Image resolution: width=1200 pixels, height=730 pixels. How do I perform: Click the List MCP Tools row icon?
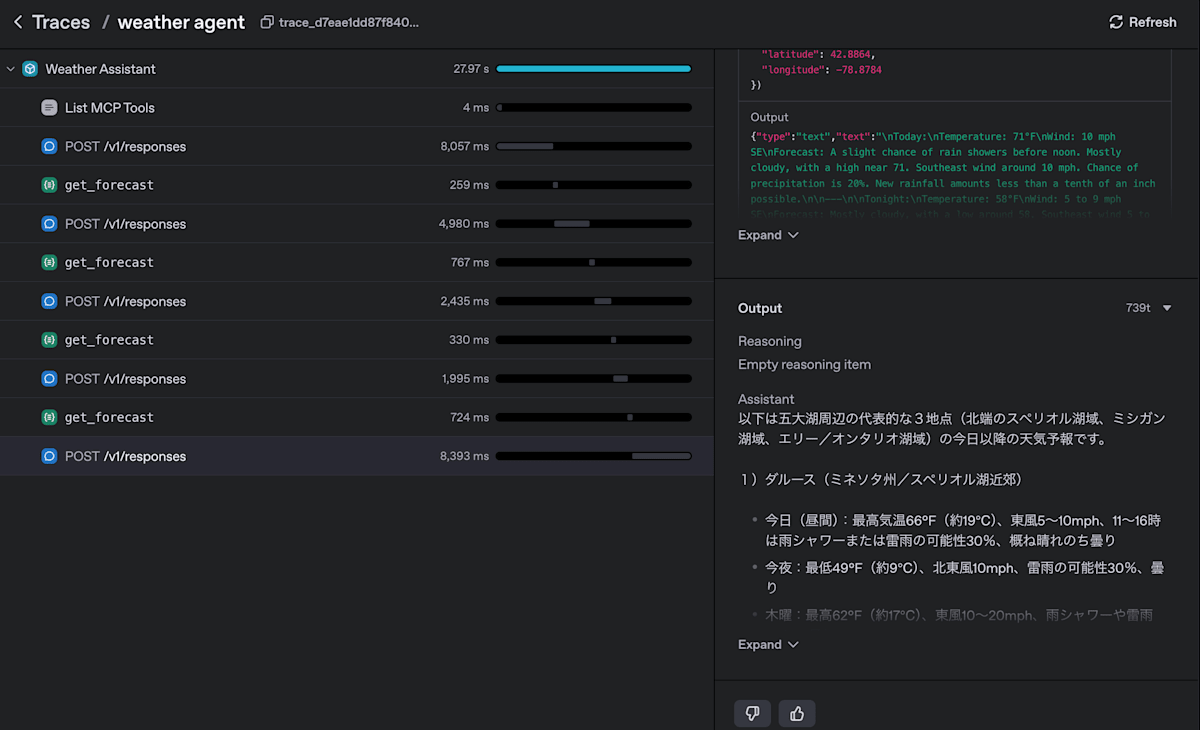point(49,107)
